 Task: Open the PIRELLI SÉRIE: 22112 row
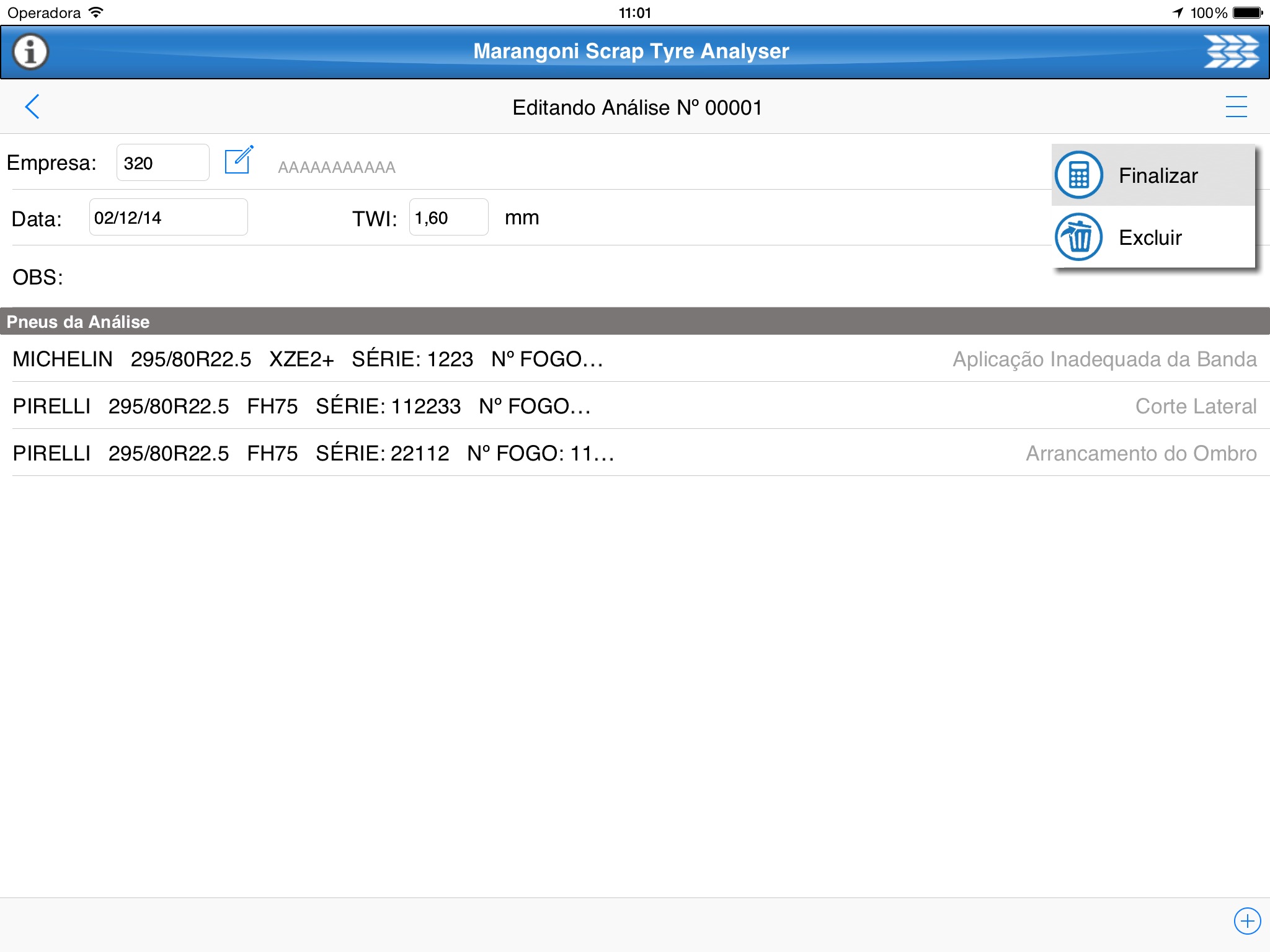(635, 452)
